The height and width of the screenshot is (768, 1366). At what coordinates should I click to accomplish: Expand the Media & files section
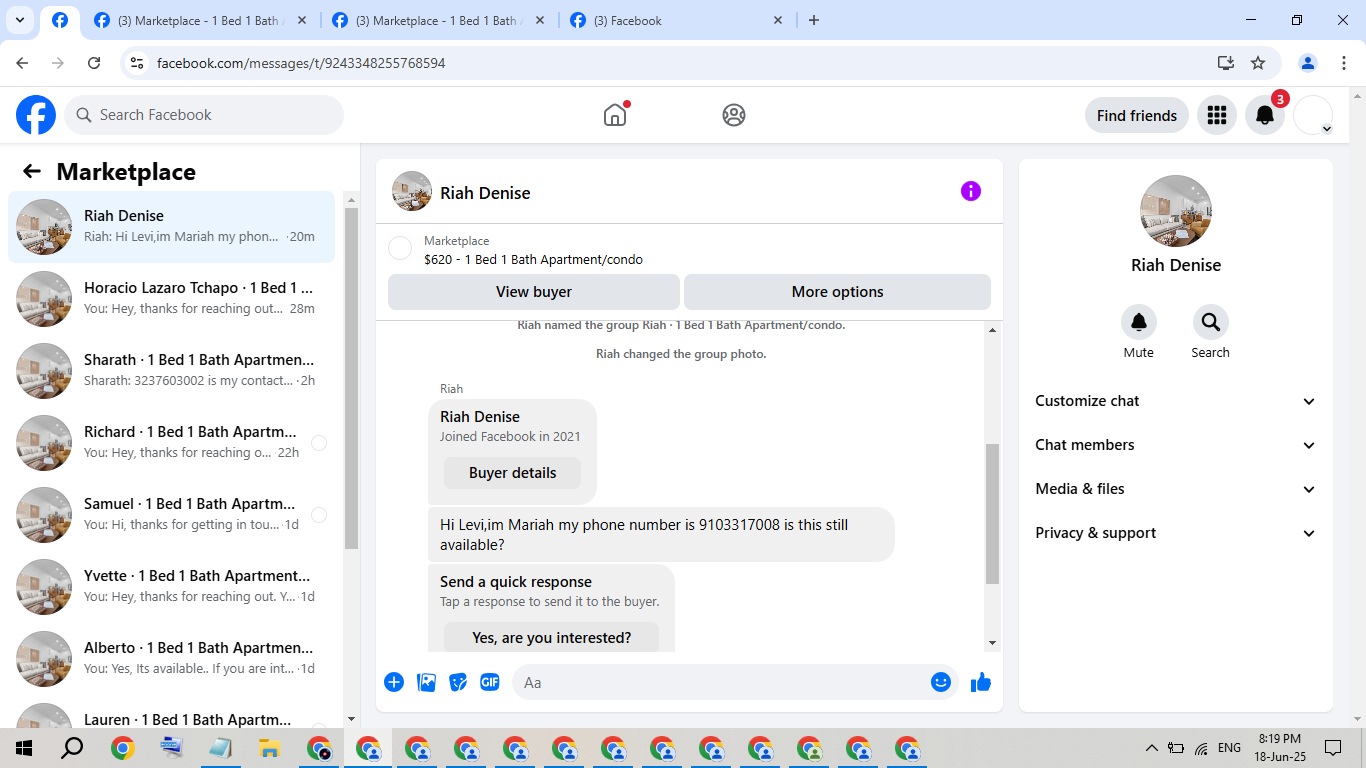click(1176, 489)
